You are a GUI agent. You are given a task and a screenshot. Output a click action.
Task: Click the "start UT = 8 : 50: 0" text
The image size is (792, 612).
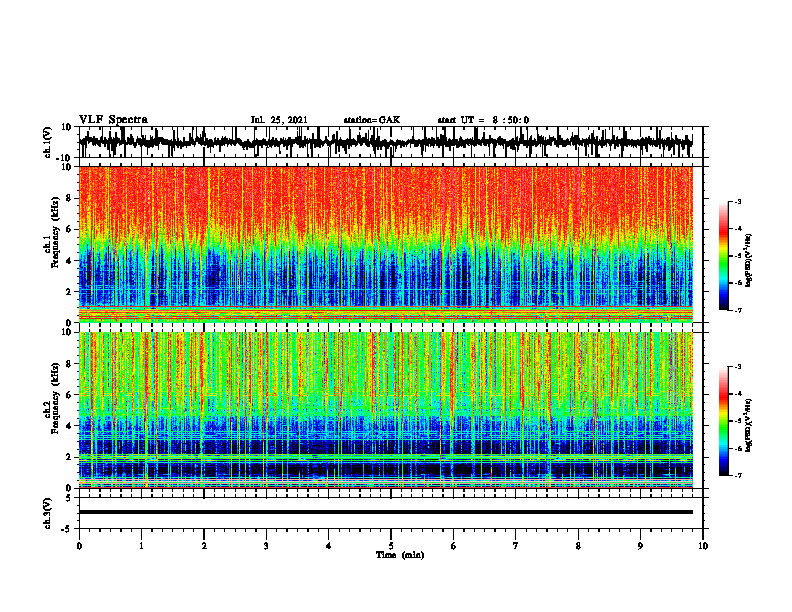click(x=483, y=120)
